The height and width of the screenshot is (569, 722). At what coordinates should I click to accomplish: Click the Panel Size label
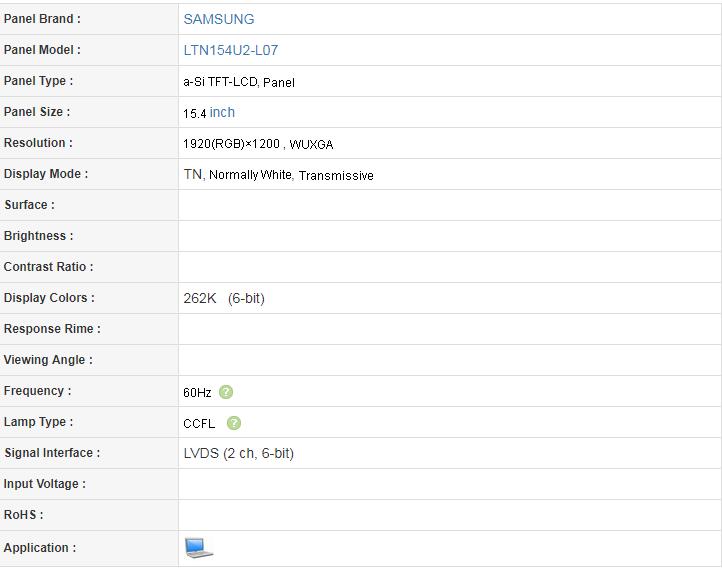(37, 112)
